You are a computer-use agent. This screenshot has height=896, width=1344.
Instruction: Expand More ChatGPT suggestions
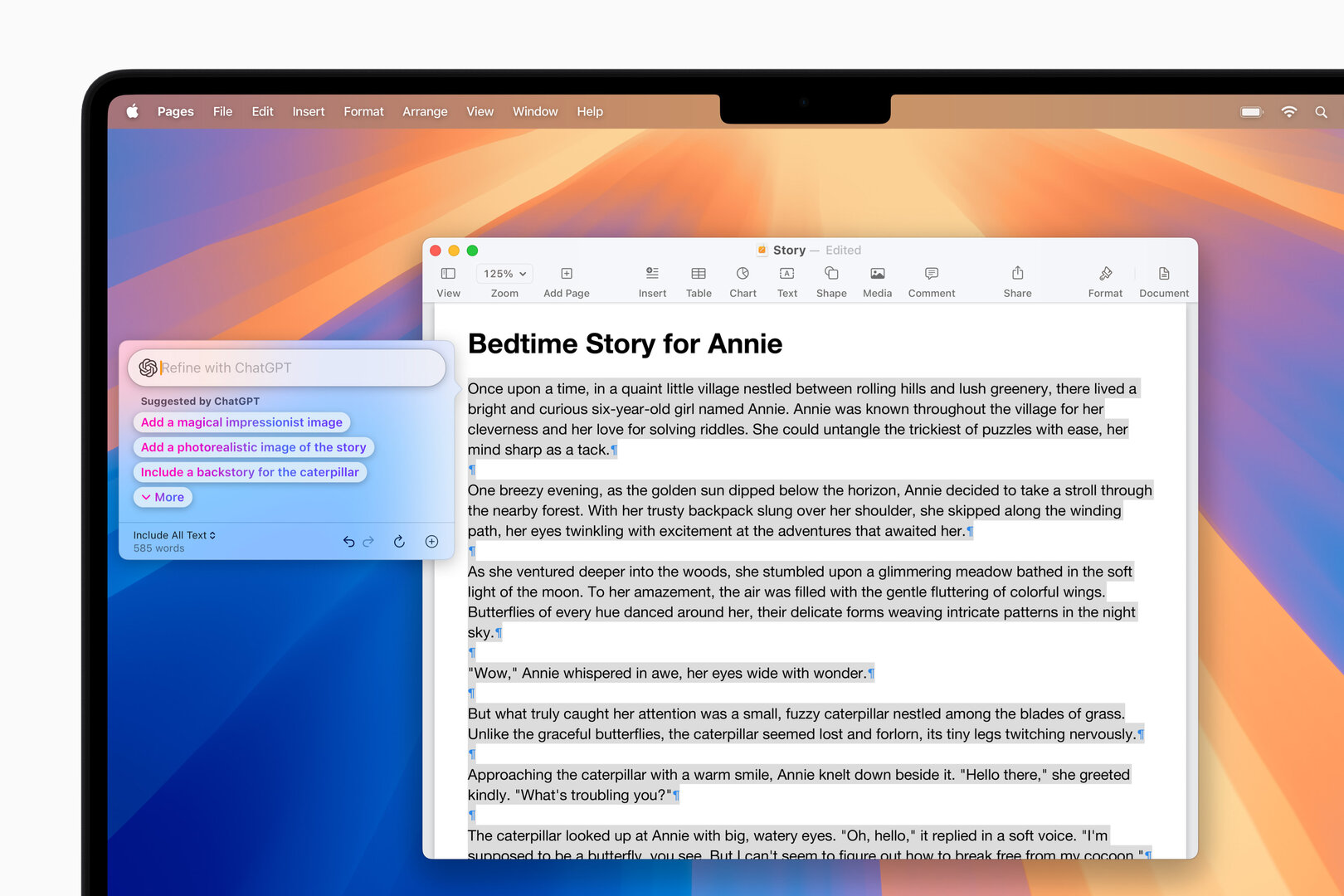162,496
